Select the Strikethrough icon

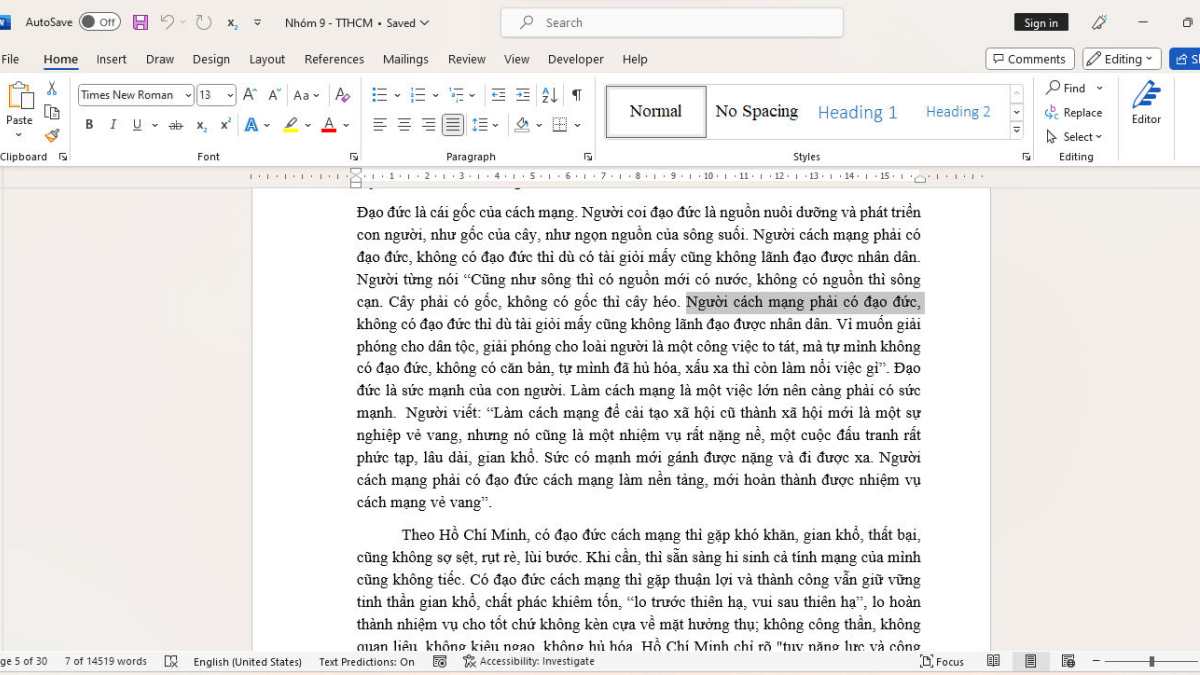click(x=177, y=124)
